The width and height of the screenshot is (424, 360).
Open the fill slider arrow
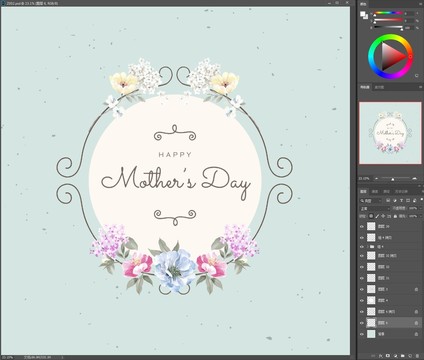(x=421, y=216)
